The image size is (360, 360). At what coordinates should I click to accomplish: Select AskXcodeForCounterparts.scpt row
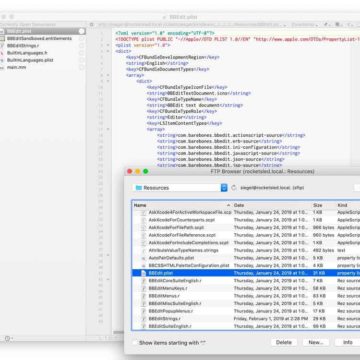coord(246,220)
